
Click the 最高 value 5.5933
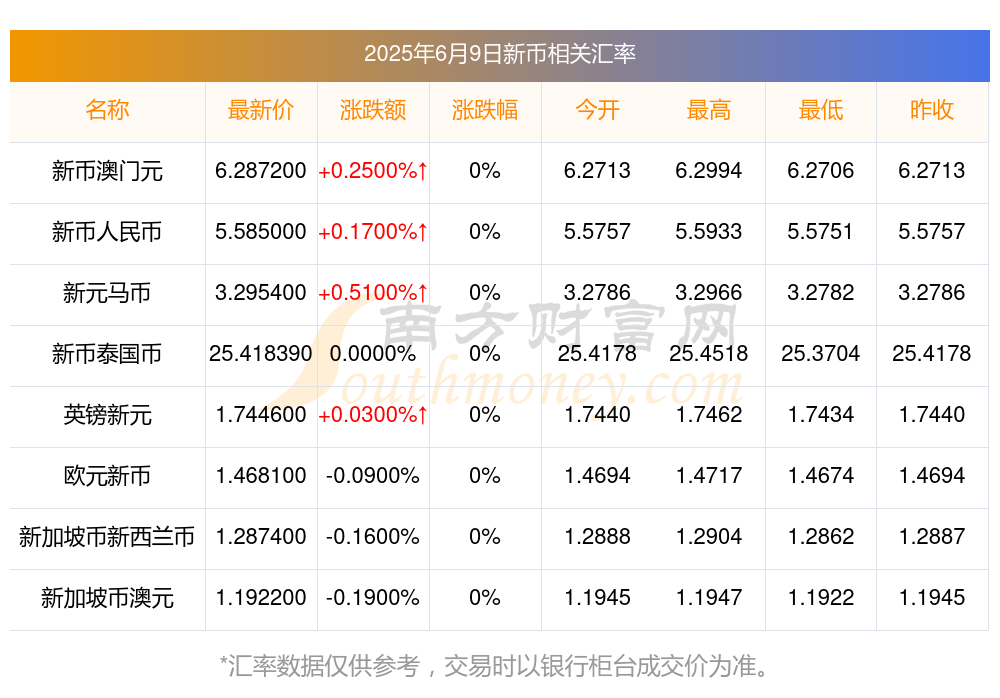[709, 231]
